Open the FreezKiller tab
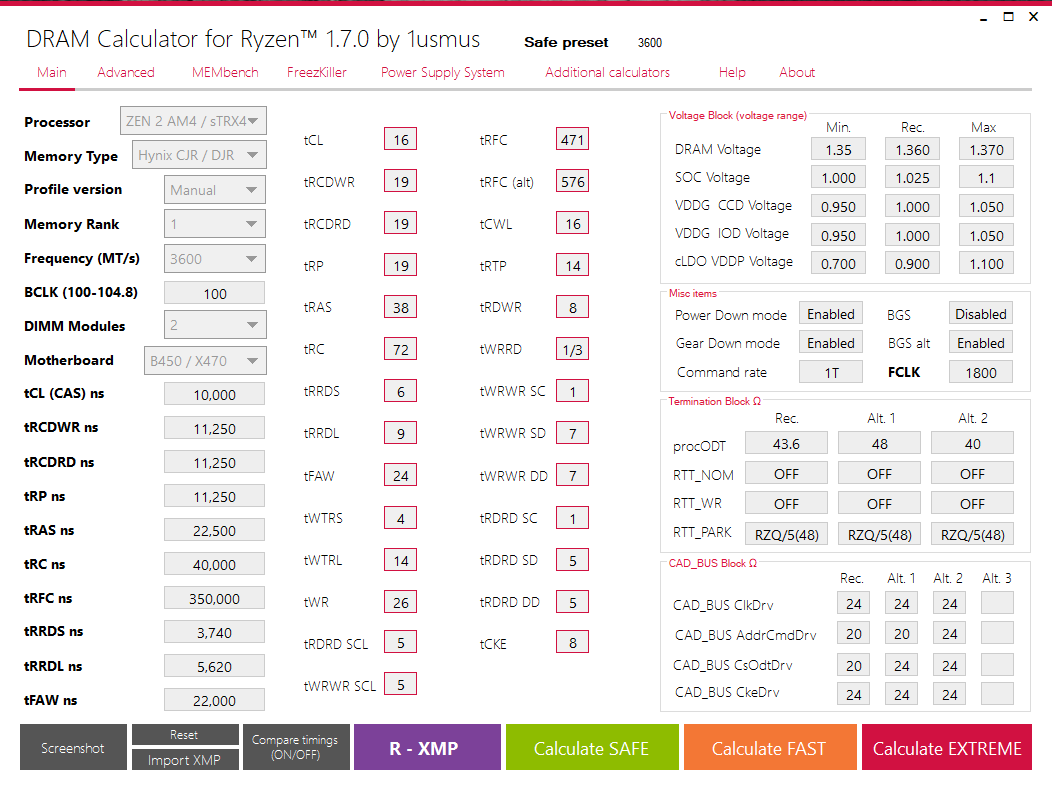Screen dimensions: 1052x791 [x=317, y=72]
